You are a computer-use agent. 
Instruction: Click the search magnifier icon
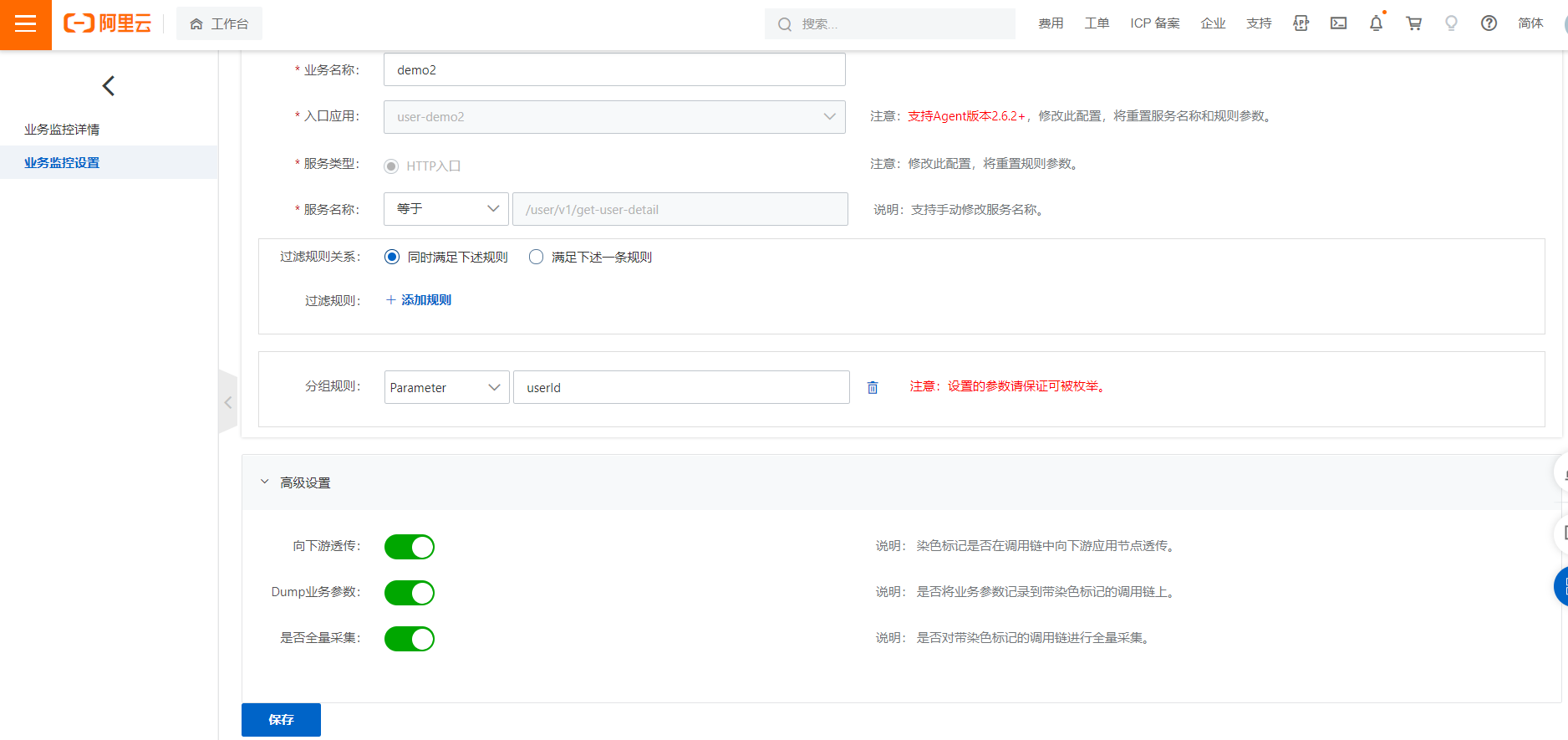click(x=785, y=24)
